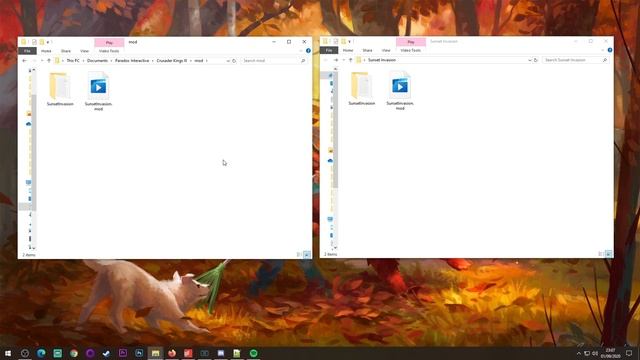
Task: Open Quick Access Toolbar dropdown in Sunset Invasion window
Action: tap(350, 42)
